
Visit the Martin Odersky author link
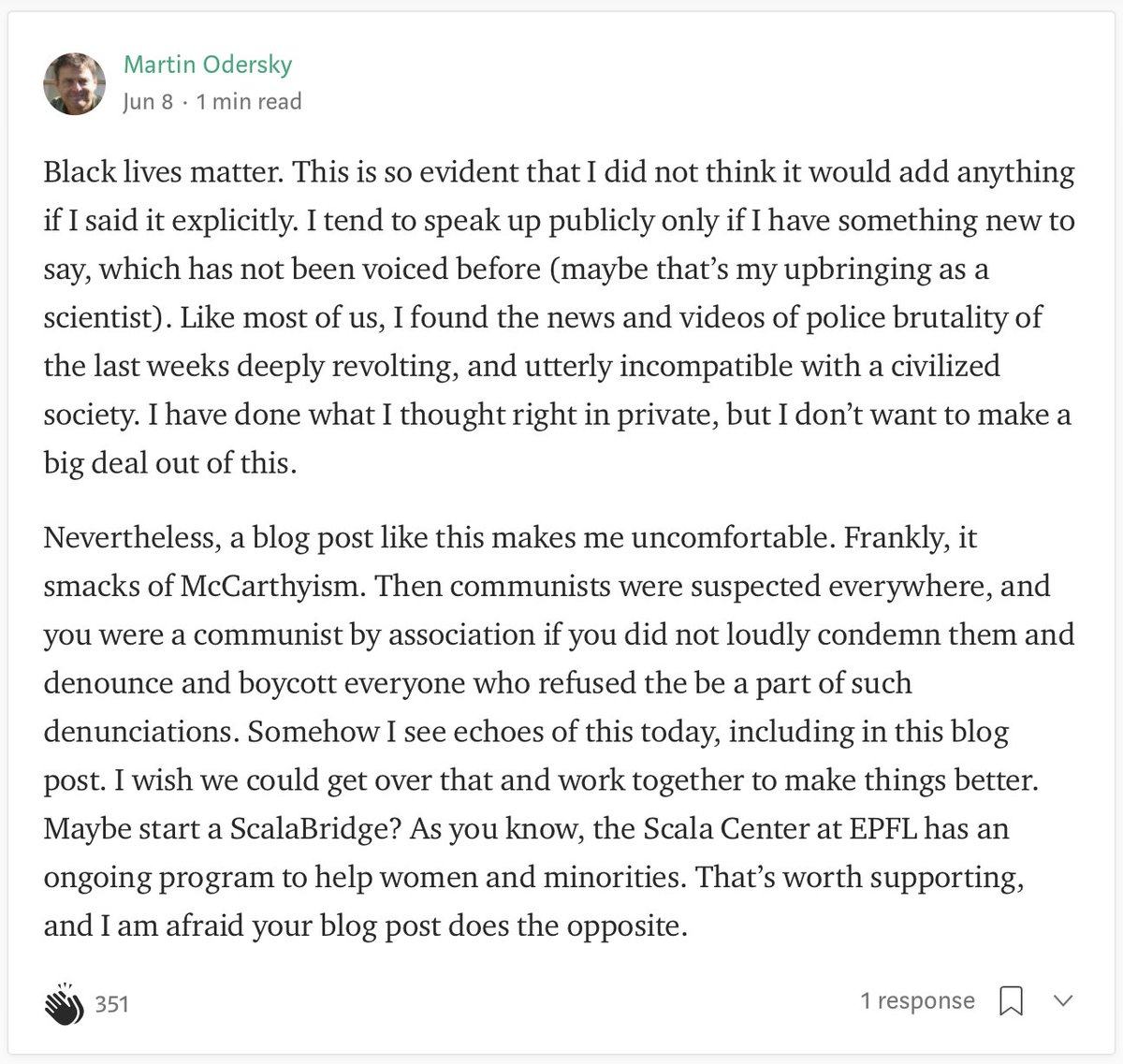208,65
